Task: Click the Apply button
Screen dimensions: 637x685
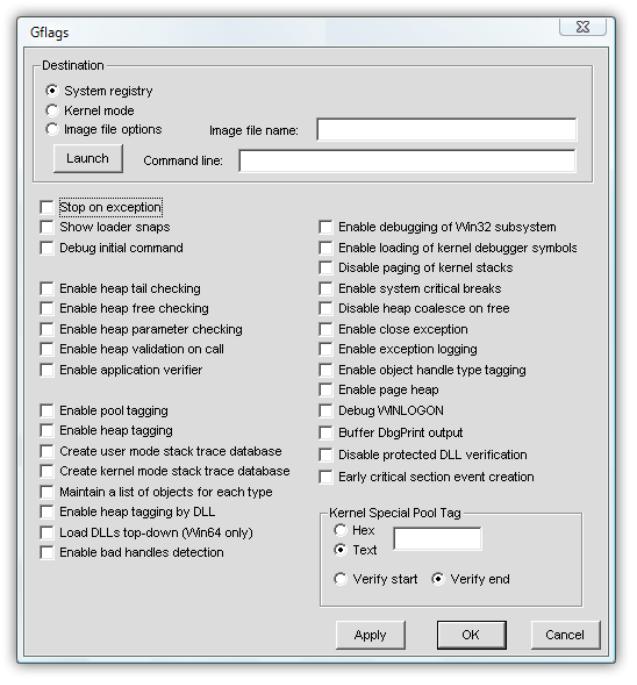Action: tap(370, 635)
